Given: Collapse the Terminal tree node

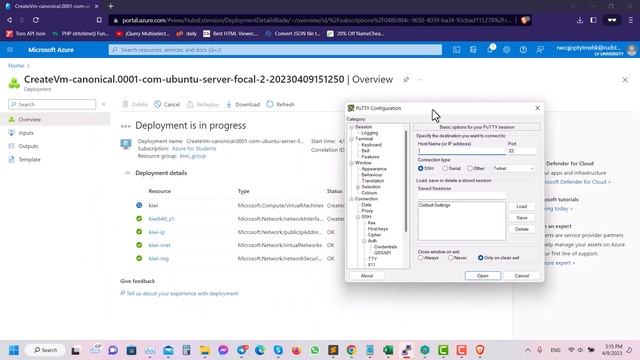Looking at the screenshot, I should point(351,139).
